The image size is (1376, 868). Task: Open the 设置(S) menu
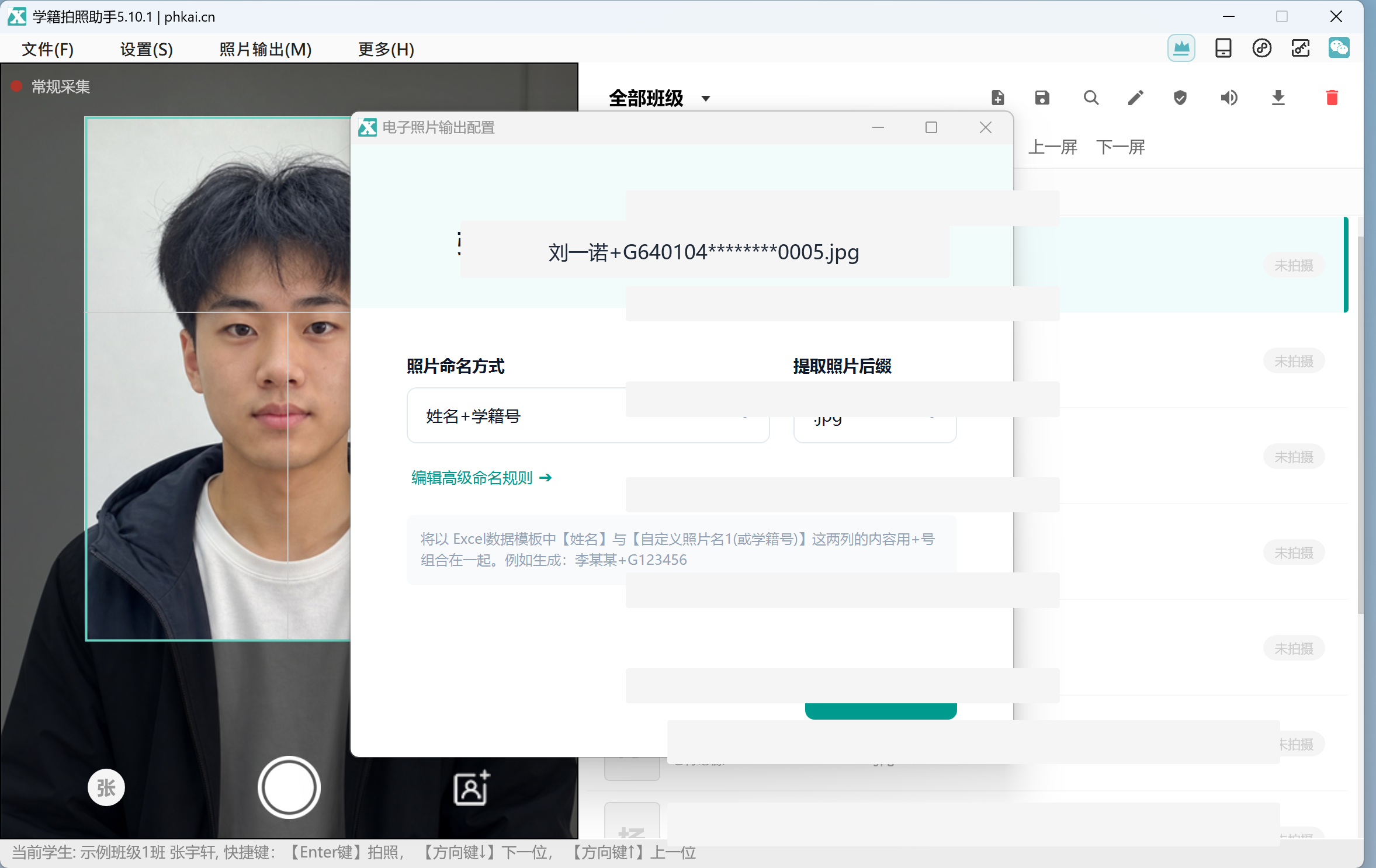(x=146, y=49)
